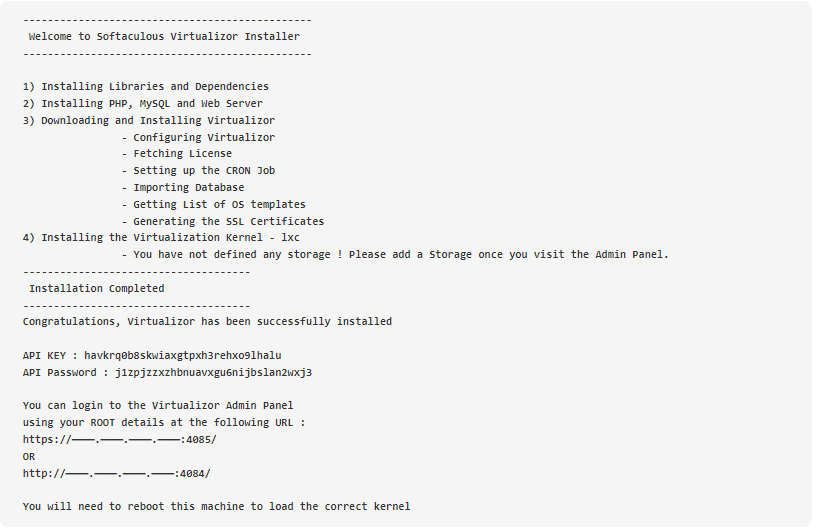The width and height of the screenshot is (816, 530).
Task: Click the 'Installing Libraries and Dependencies' line
Action: pos(146,86)
